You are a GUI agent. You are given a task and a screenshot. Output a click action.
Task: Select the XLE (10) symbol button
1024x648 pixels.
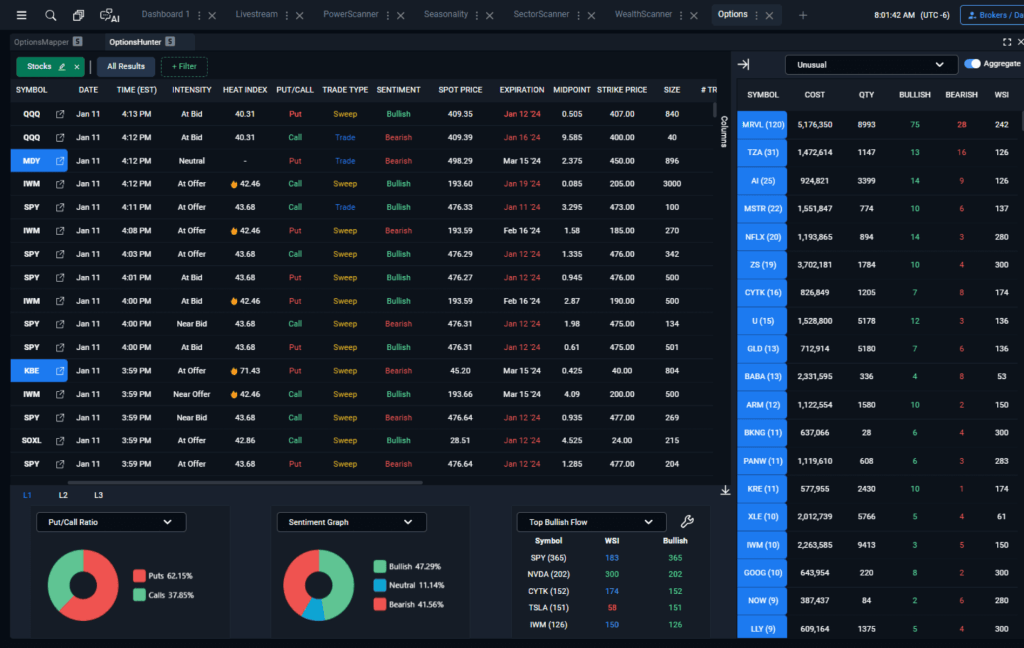click(762, 517)
